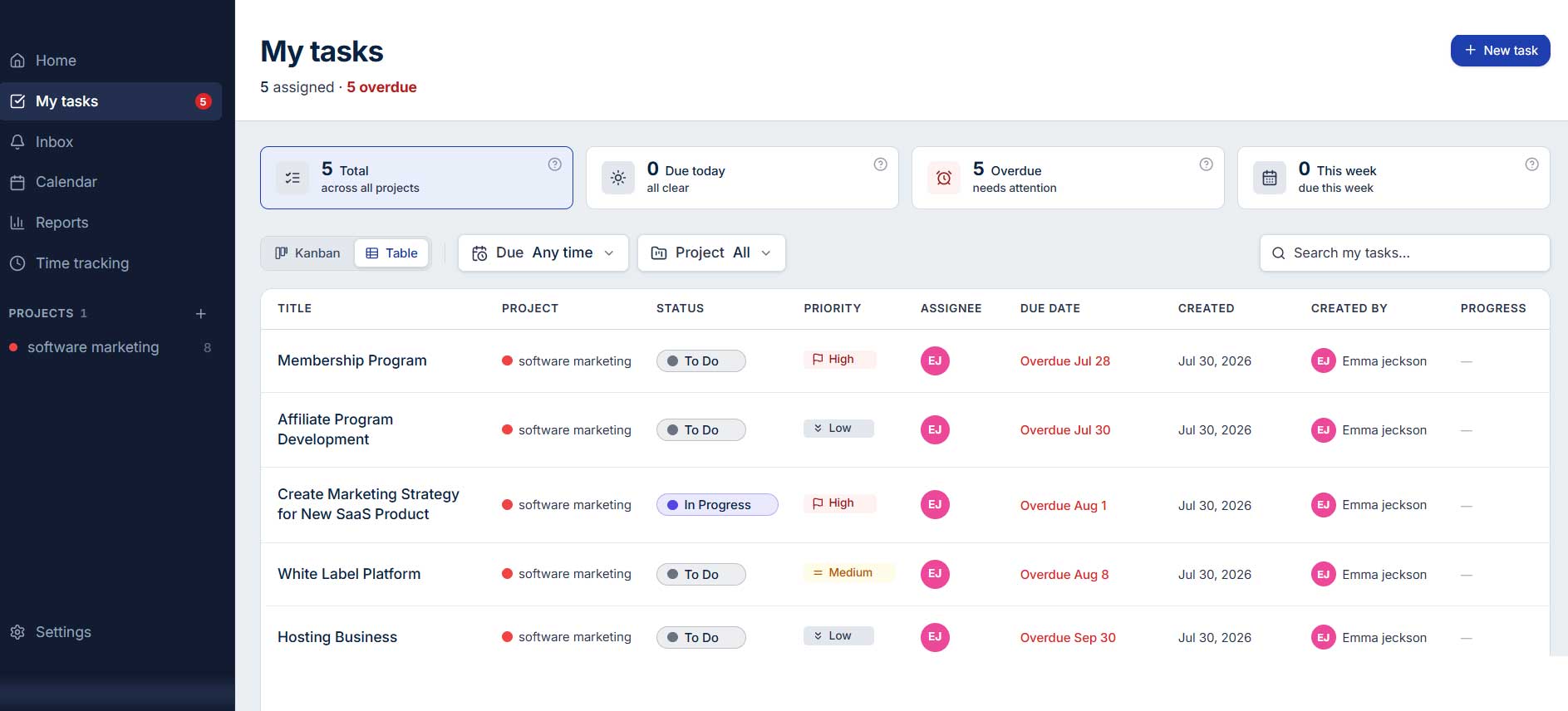Change the In Progress status pill
Viewport: 1568px width, 711px height.
[717, 505]
